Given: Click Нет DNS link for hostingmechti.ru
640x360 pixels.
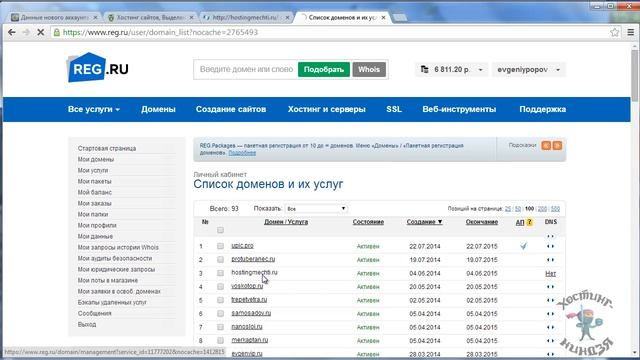Looking at the screenshot, I should [x=551, y=273].
